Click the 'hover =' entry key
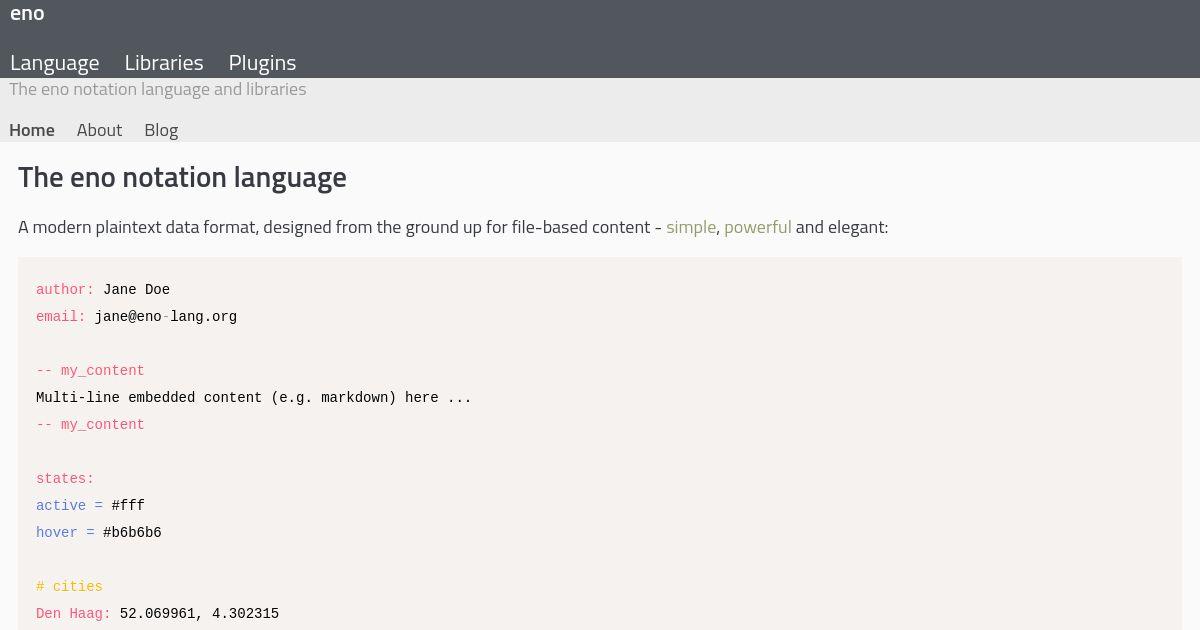Screen dimensions: 1200x630 [x=65, y=533]
